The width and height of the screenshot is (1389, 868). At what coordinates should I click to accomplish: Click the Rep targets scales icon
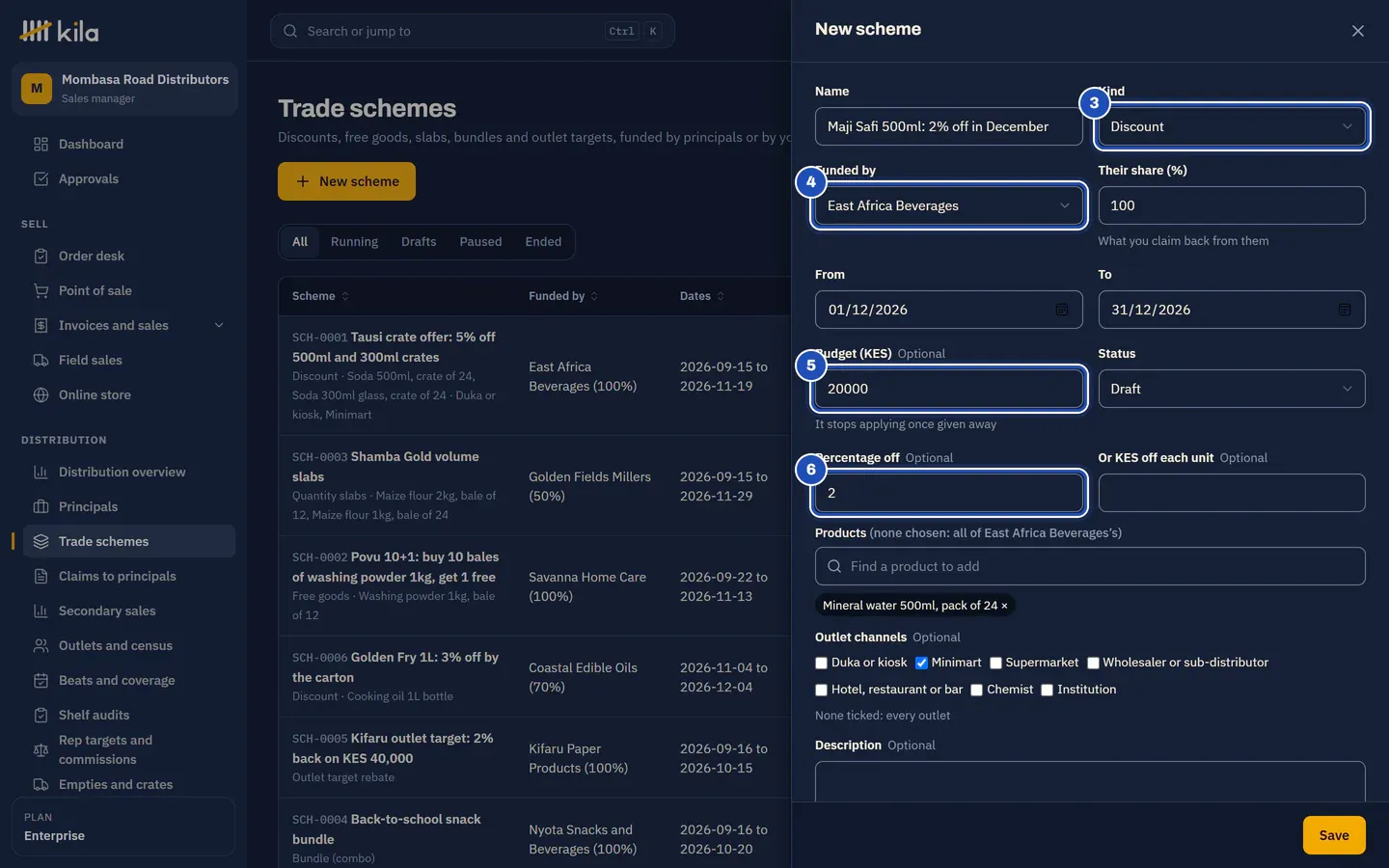(41, 749)
